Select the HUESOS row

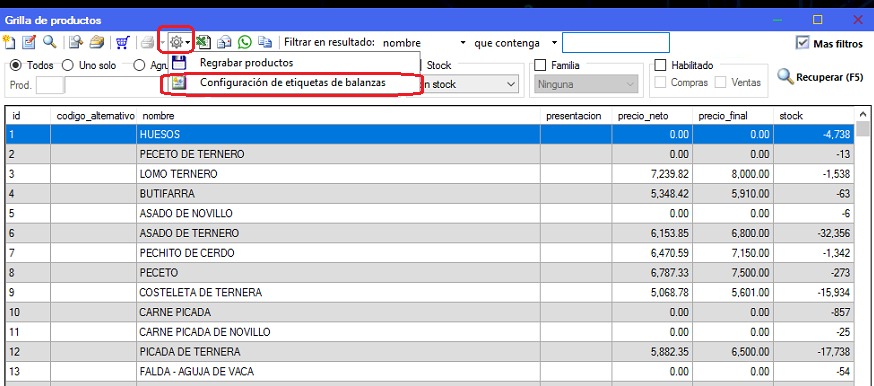point(430,134)
